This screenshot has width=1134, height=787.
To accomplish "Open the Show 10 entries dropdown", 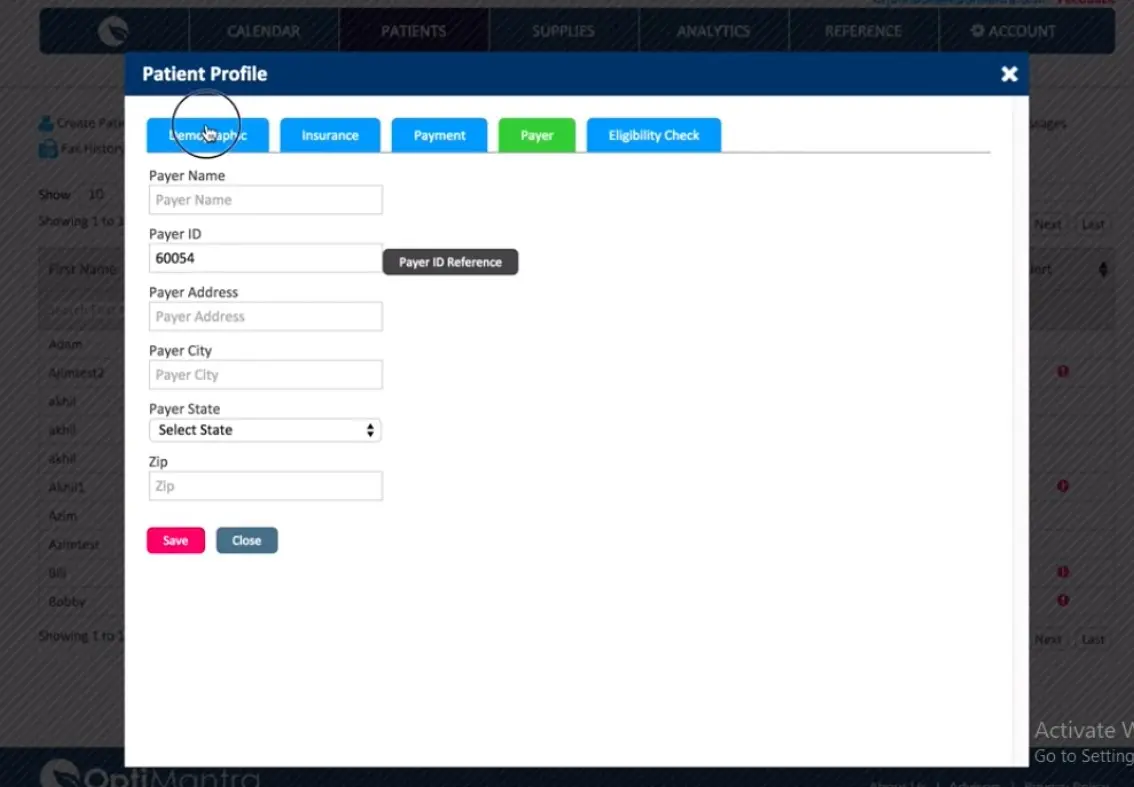I will coord(96,194).
